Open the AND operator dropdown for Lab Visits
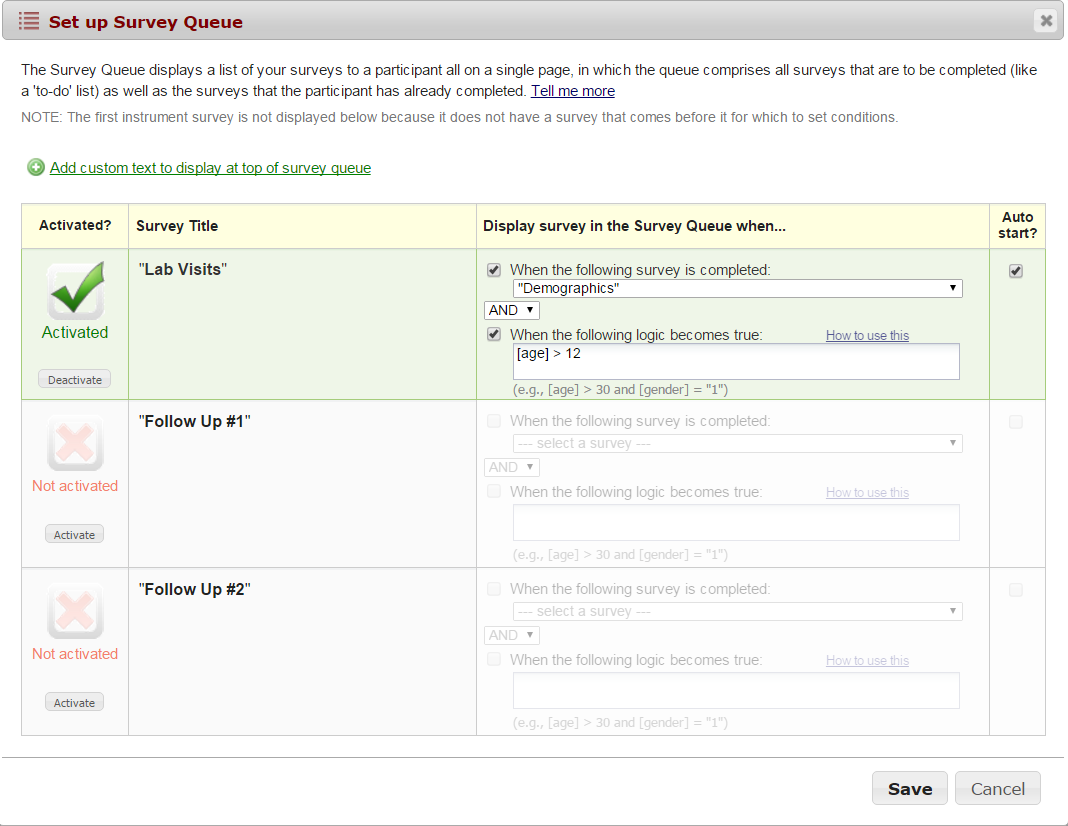1068x826 pixels. 511,310
